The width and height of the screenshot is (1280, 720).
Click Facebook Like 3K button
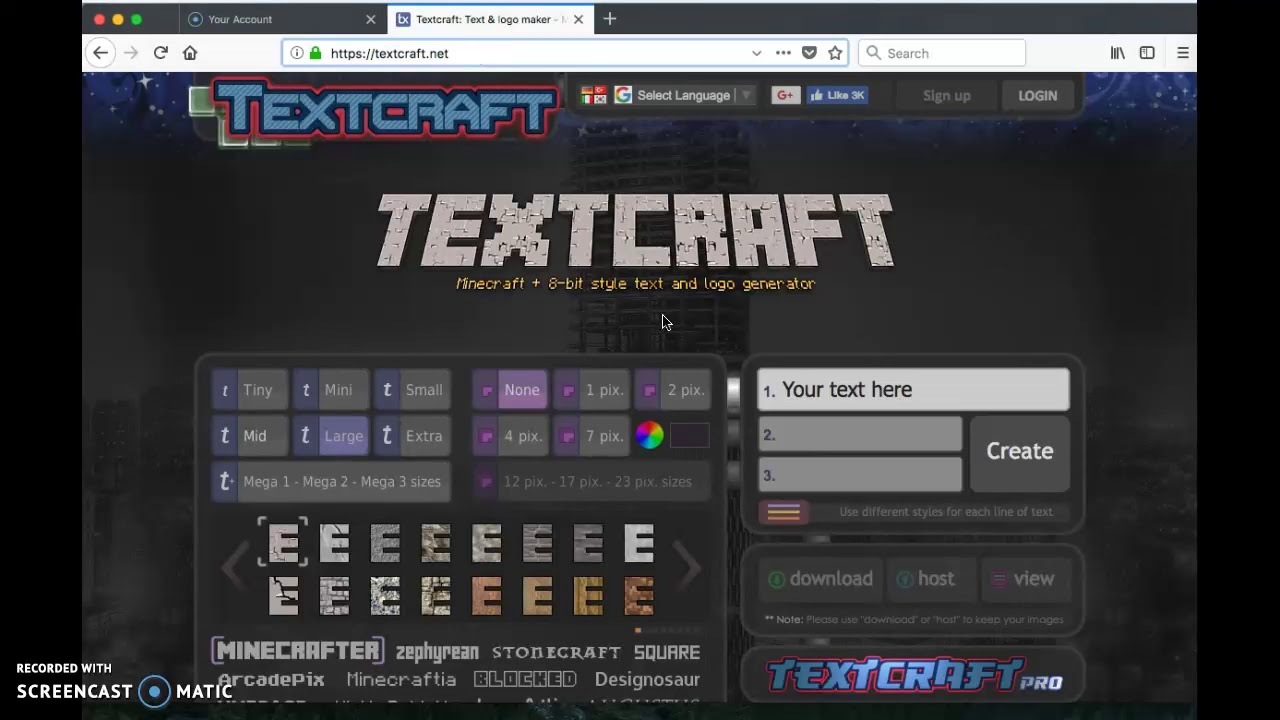pyautogui.click(x=838, y=95)
